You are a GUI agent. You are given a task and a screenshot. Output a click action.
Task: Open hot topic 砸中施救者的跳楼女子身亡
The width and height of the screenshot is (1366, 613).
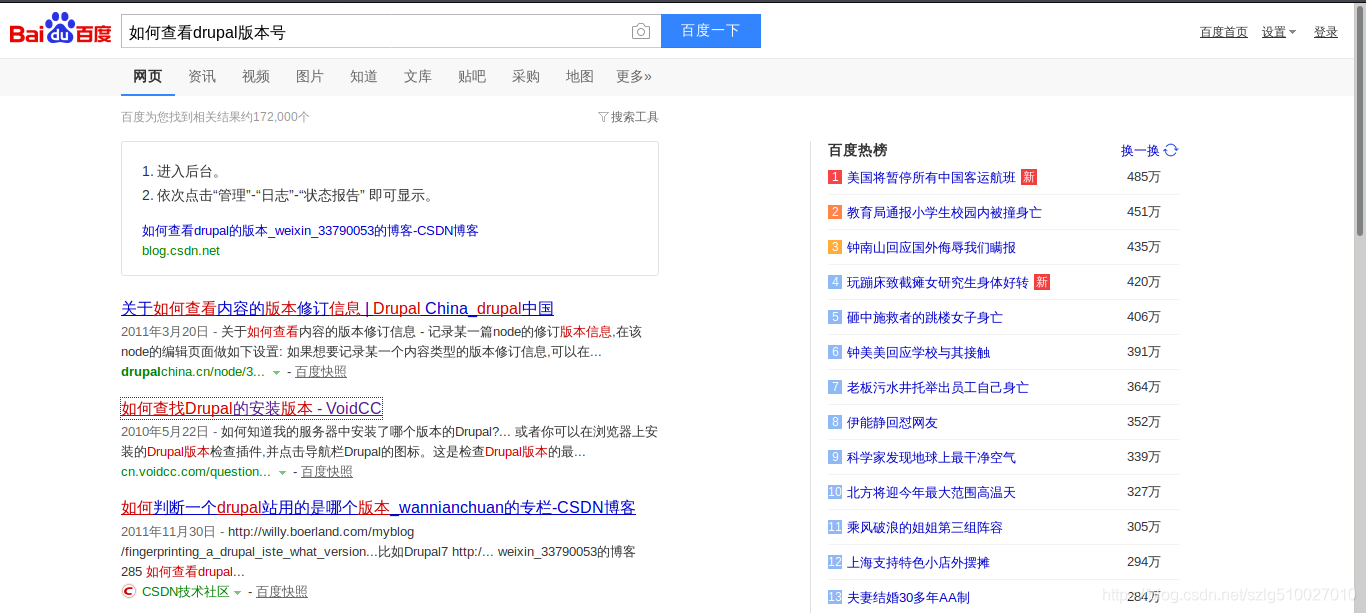coord(925,317)
